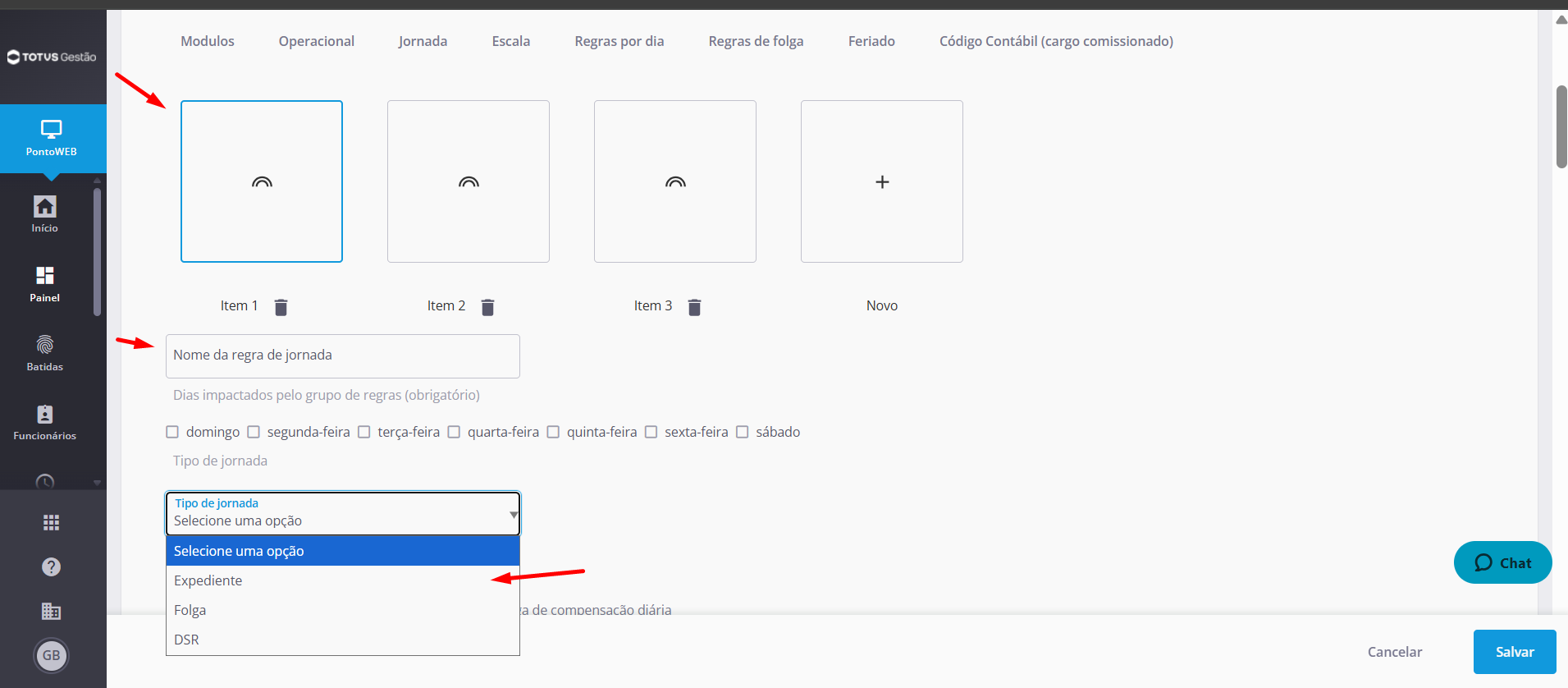Switch to Modulos tab

tap(208, 41)
